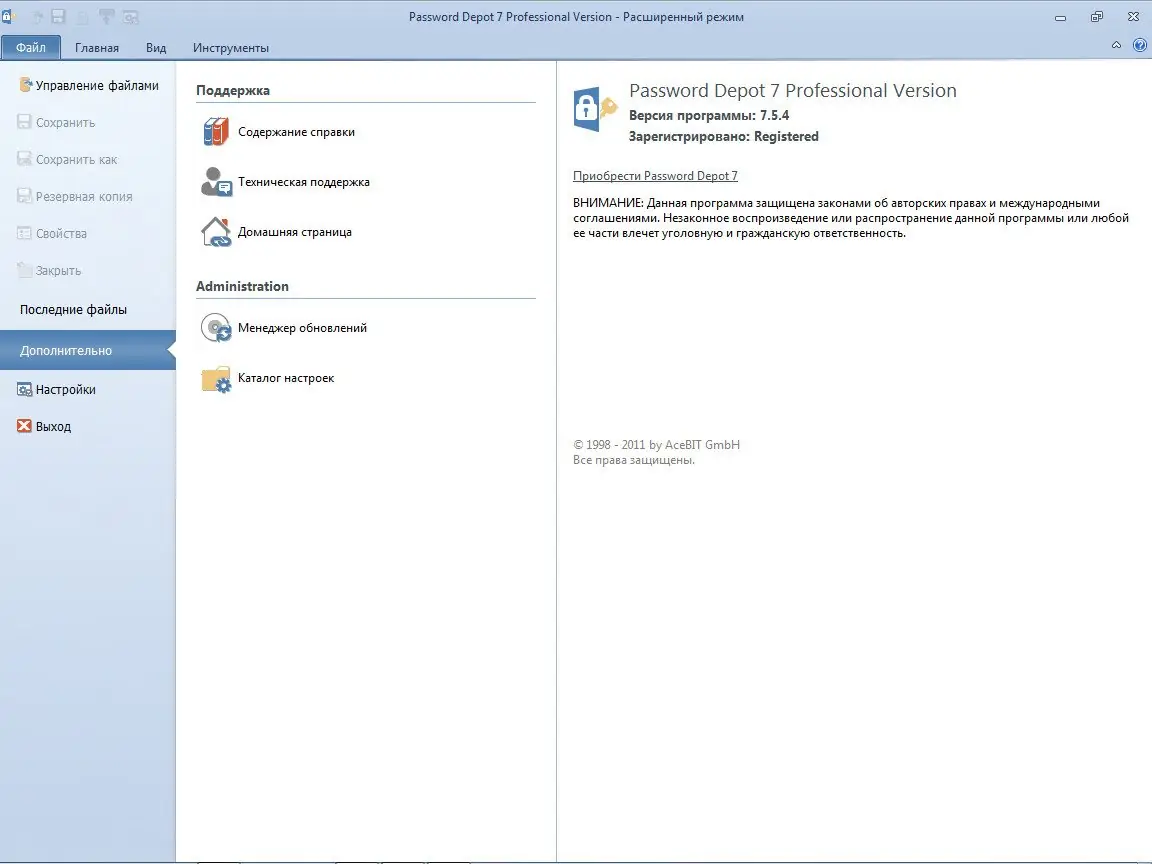Click the © 1998 - 2011 by AceBIT GmbH line
Image resolution: width=1152 pixels, height=864 pixels.
tap(656, 444)
